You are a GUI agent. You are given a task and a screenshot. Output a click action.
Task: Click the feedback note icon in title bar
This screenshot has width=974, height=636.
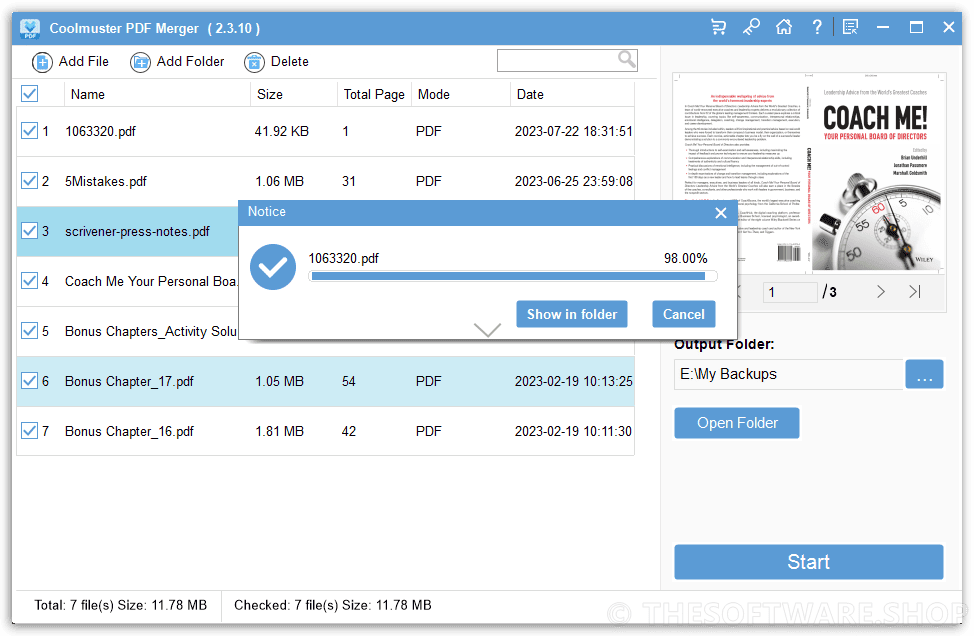coord(850,27)
